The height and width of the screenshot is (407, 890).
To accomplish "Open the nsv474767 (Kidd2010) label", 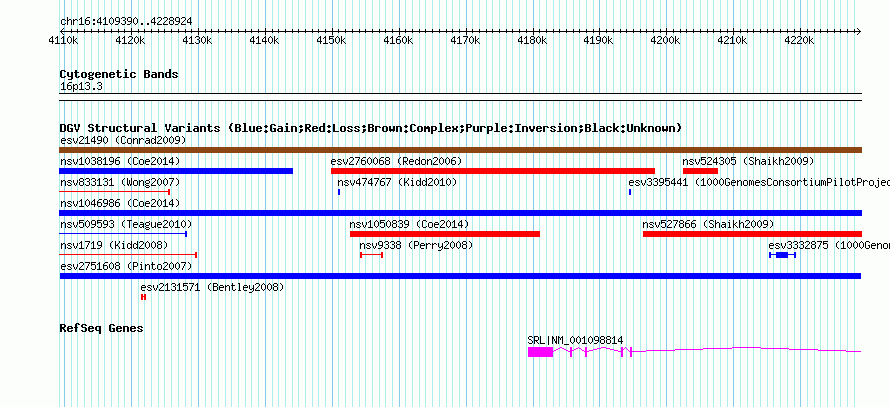I will 397,182.
